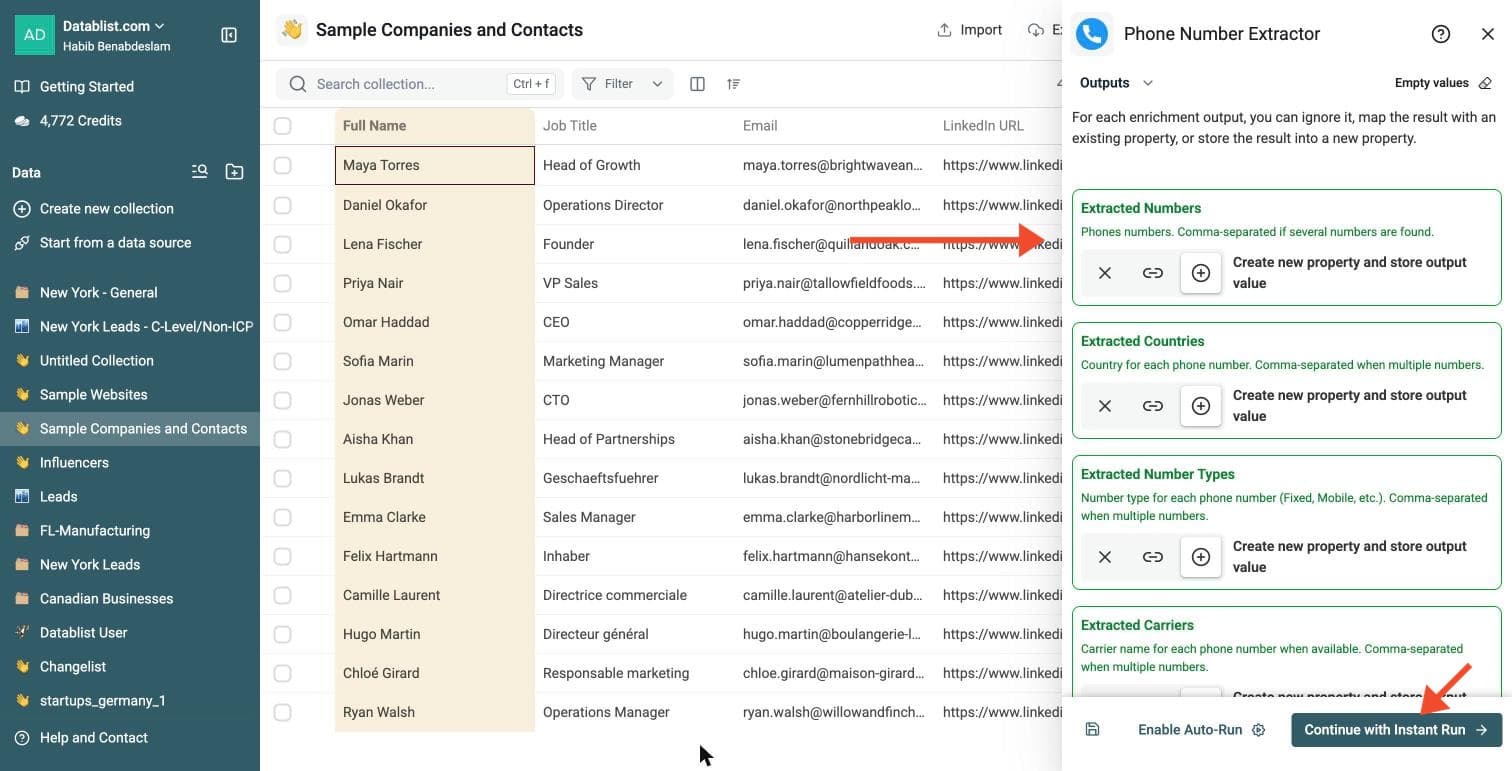Open the sort icon in toolbar
1512x771 pixels.
pos(734,84)
